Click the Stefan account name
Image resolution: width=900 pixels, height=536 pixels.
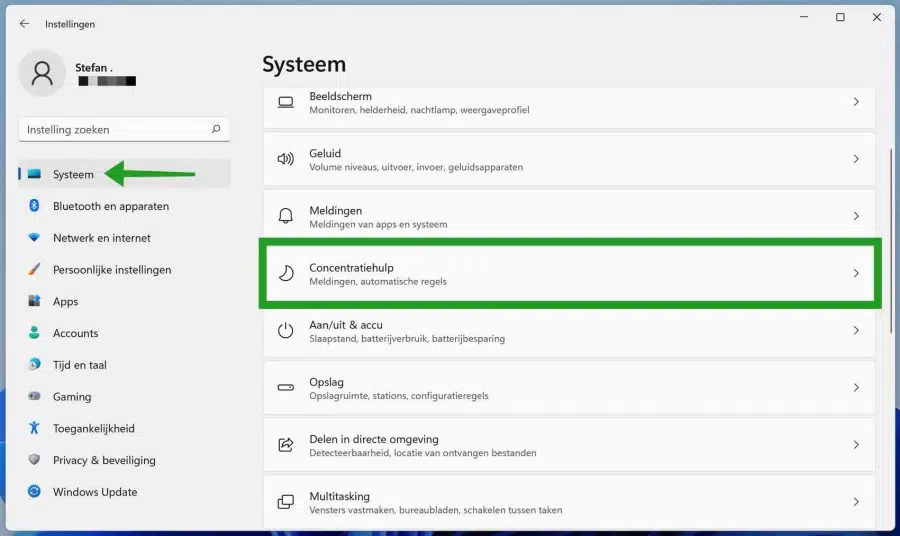[94, 67]
